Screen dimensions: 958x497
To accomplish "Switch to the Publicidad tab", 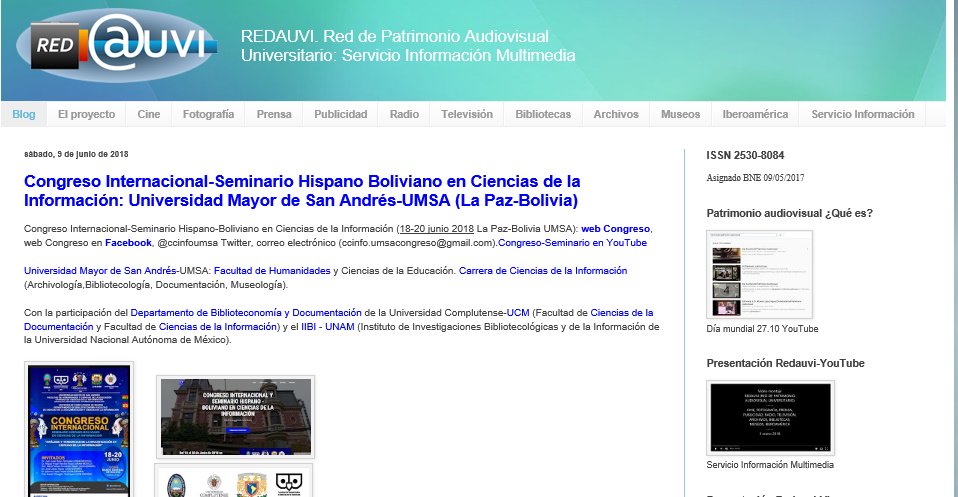I will [x=340, y=114].
